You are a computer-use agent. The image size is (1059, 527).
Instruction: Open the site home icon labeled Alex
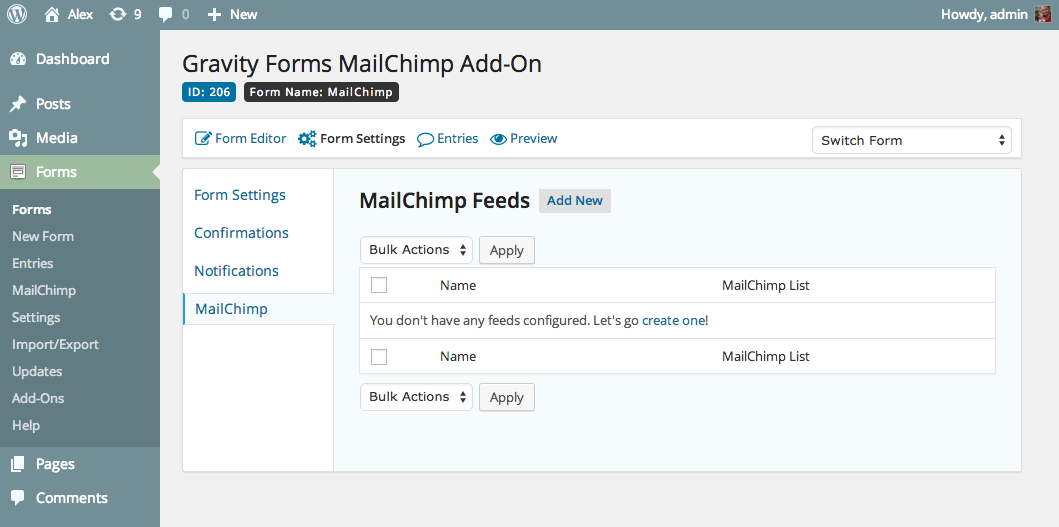click(x=52, y=14)
